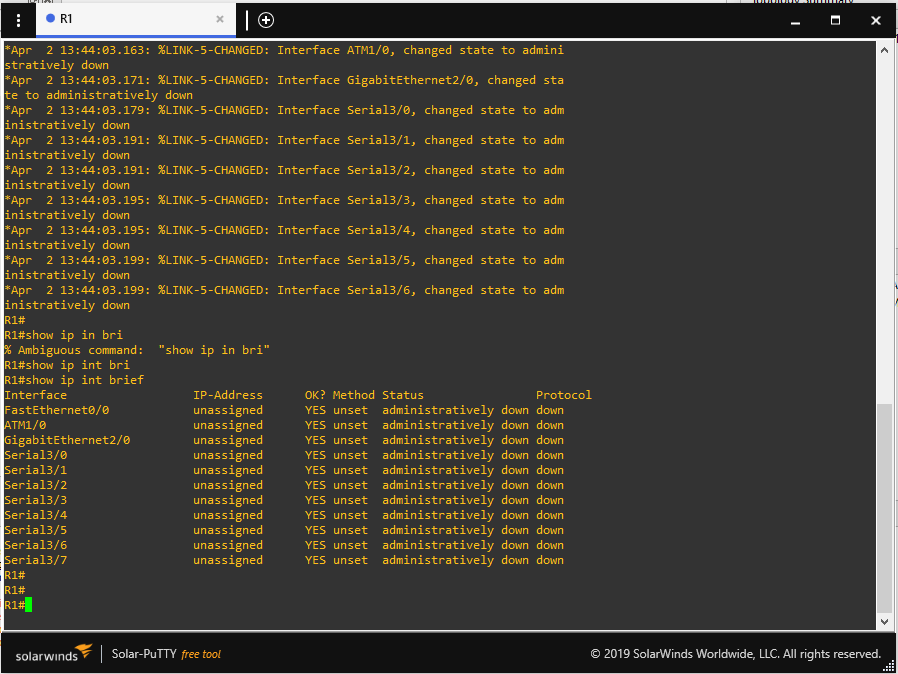Click the Method column header
This screenshot has width=898, height=674.
353,395
